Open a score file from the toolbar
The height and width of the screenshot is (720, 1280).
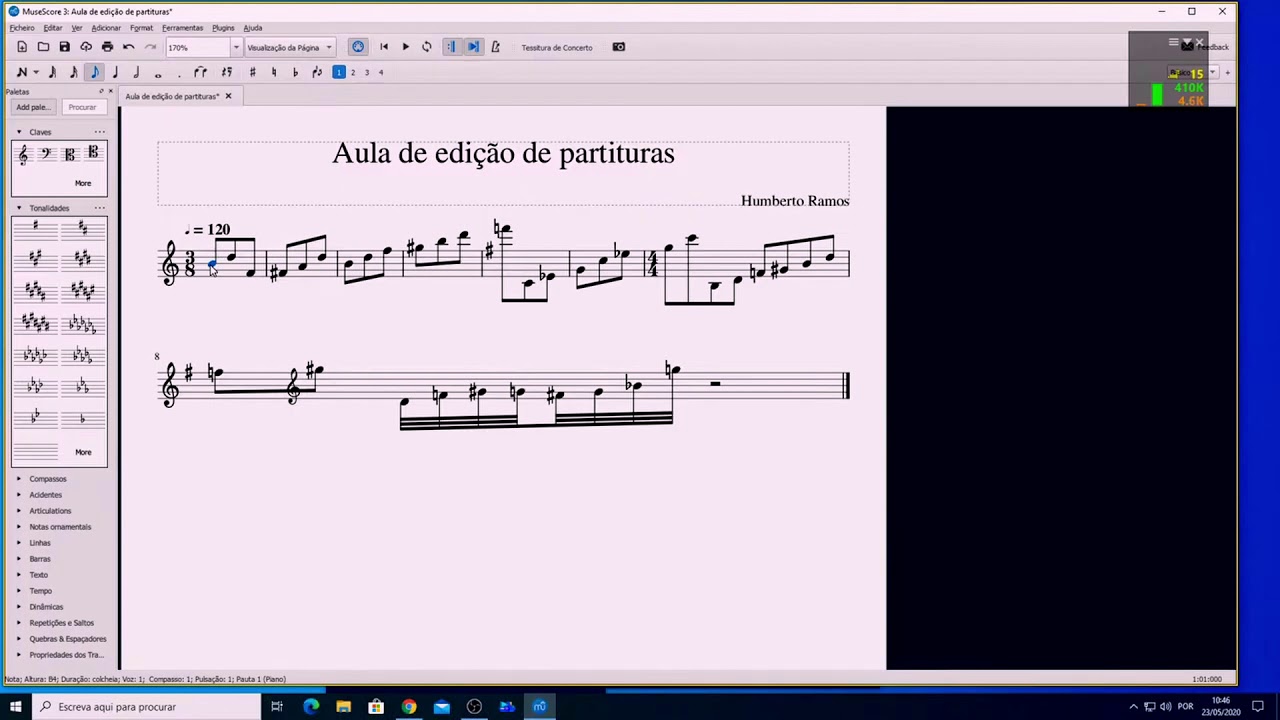click(x=43, y=47)
